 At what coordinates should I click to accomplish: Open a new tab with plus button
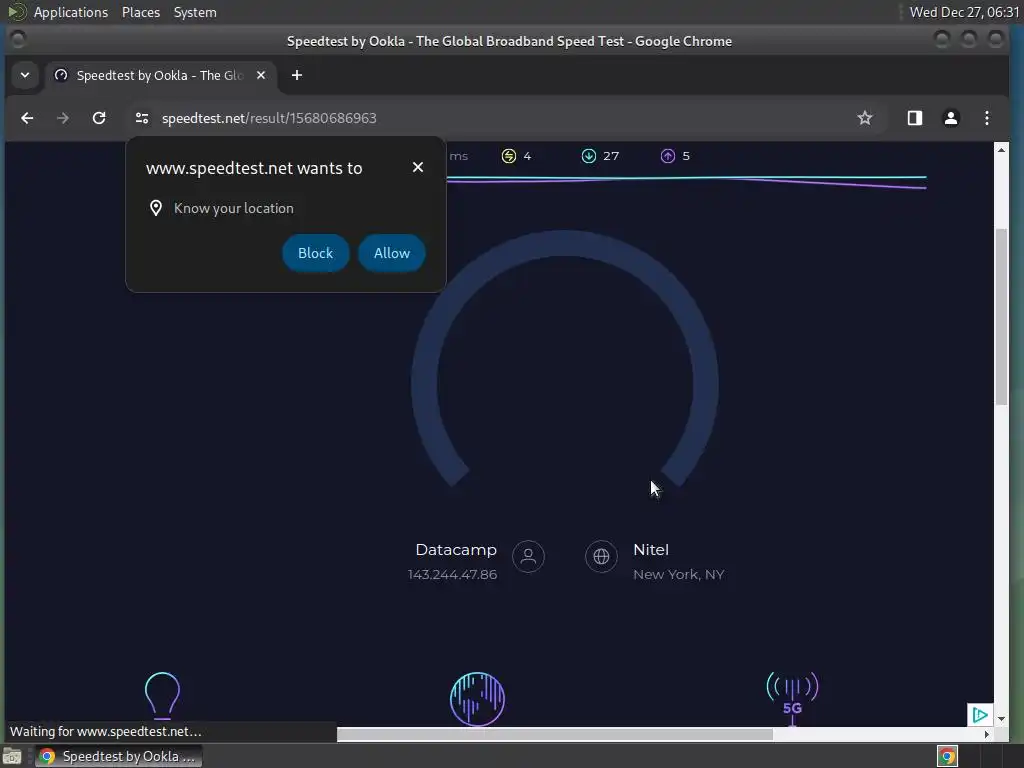click(x=296, y=75)
